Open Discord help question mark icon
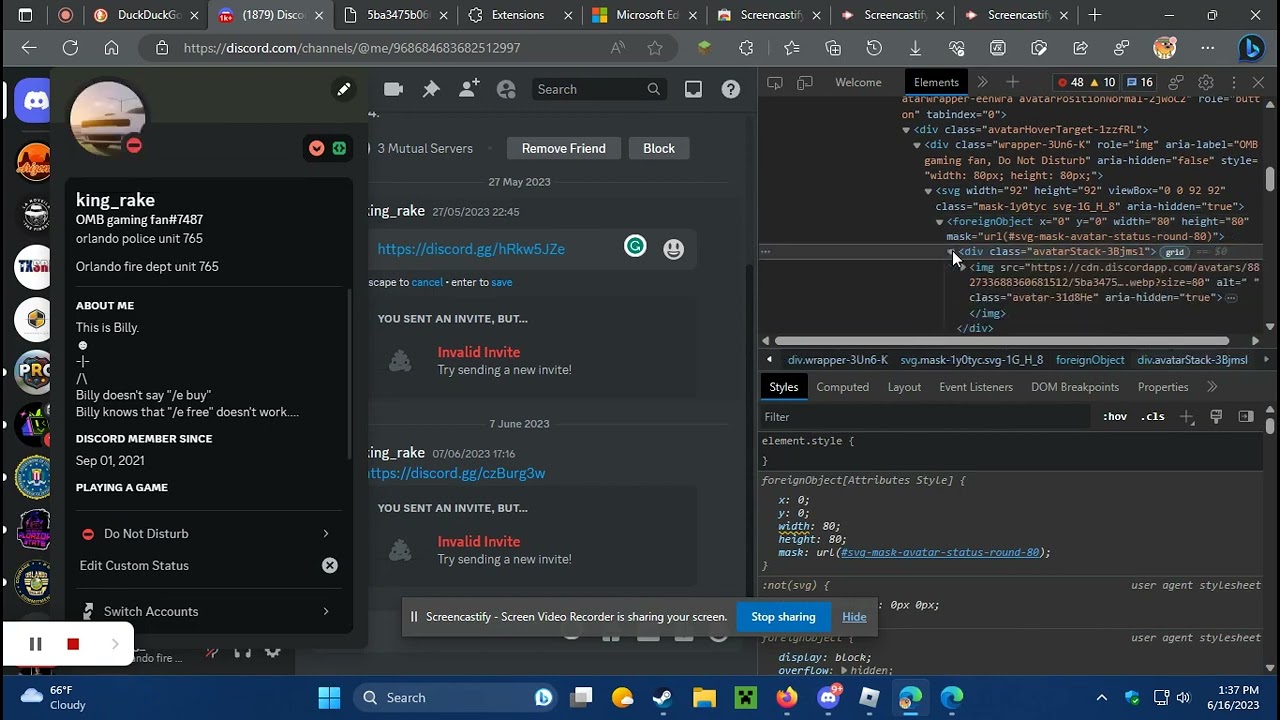Screen dimensions: 1280x720 (x=731, y=89)
